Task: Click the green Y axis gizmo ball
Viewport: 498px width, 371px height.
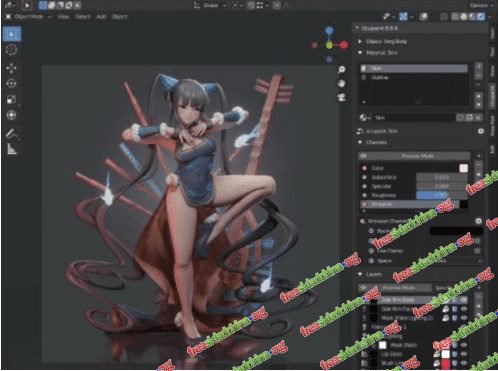Action: (329, 45)
